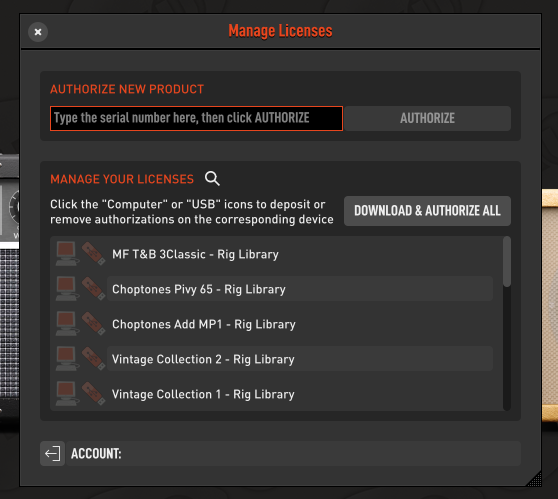This screenshot has height=499, width=558.
Task: Click the ACCOUNT field
Action: 293,453
